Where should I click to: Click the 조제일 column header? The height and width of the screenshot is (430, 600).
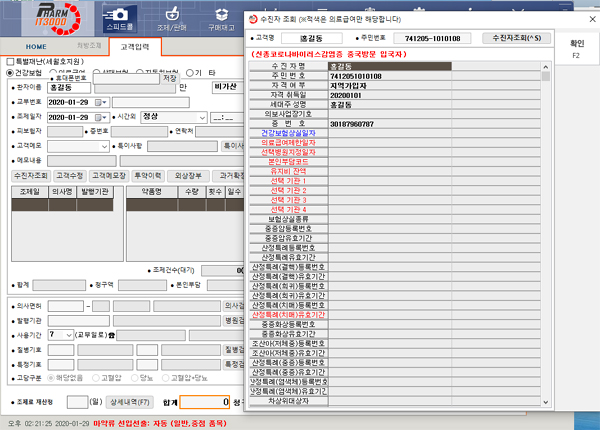click(30, 192)
